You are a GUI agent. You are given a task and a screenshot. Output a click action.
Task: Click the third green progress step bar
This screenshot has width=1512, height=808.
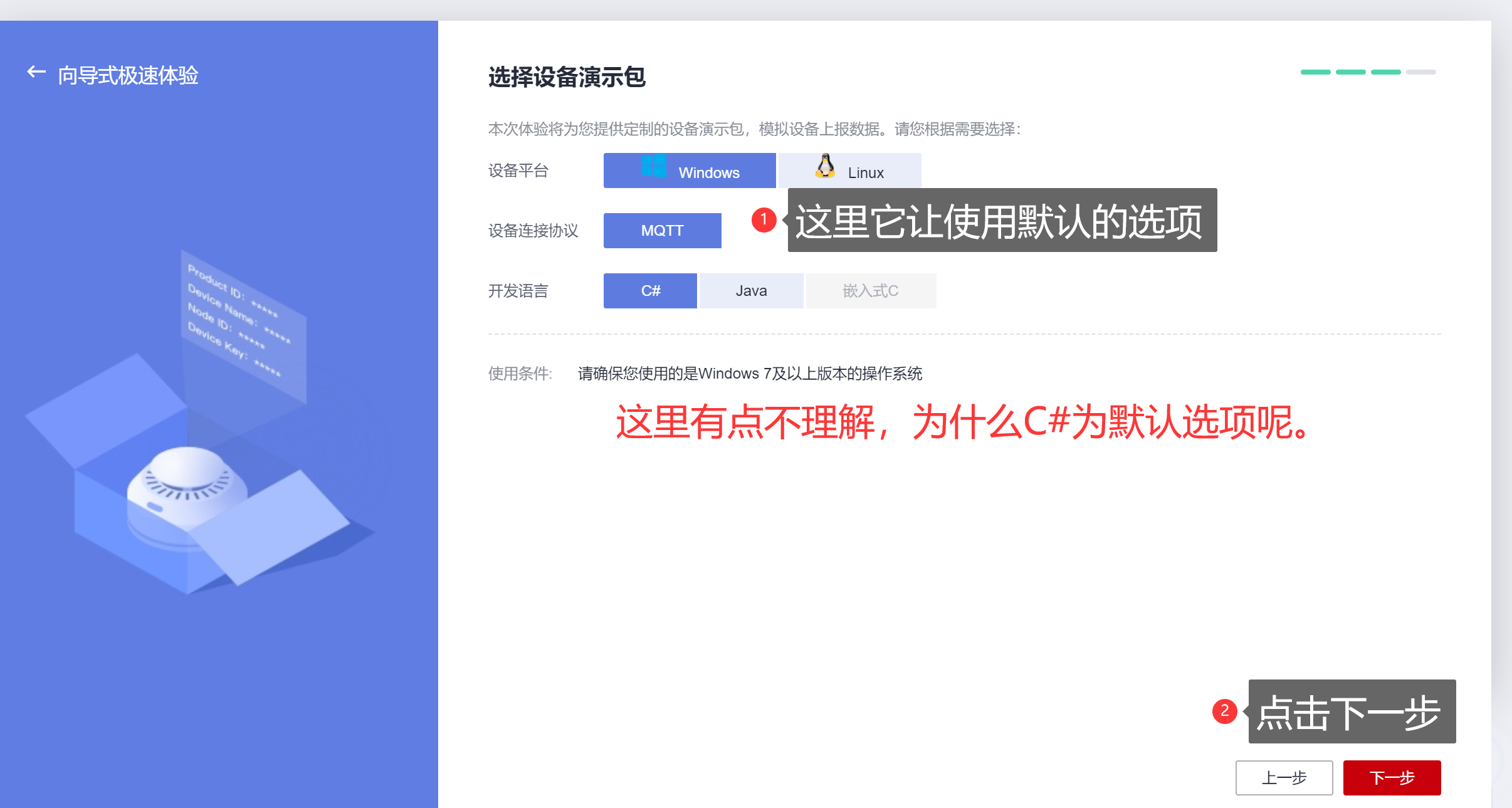tap(1385, 72)
